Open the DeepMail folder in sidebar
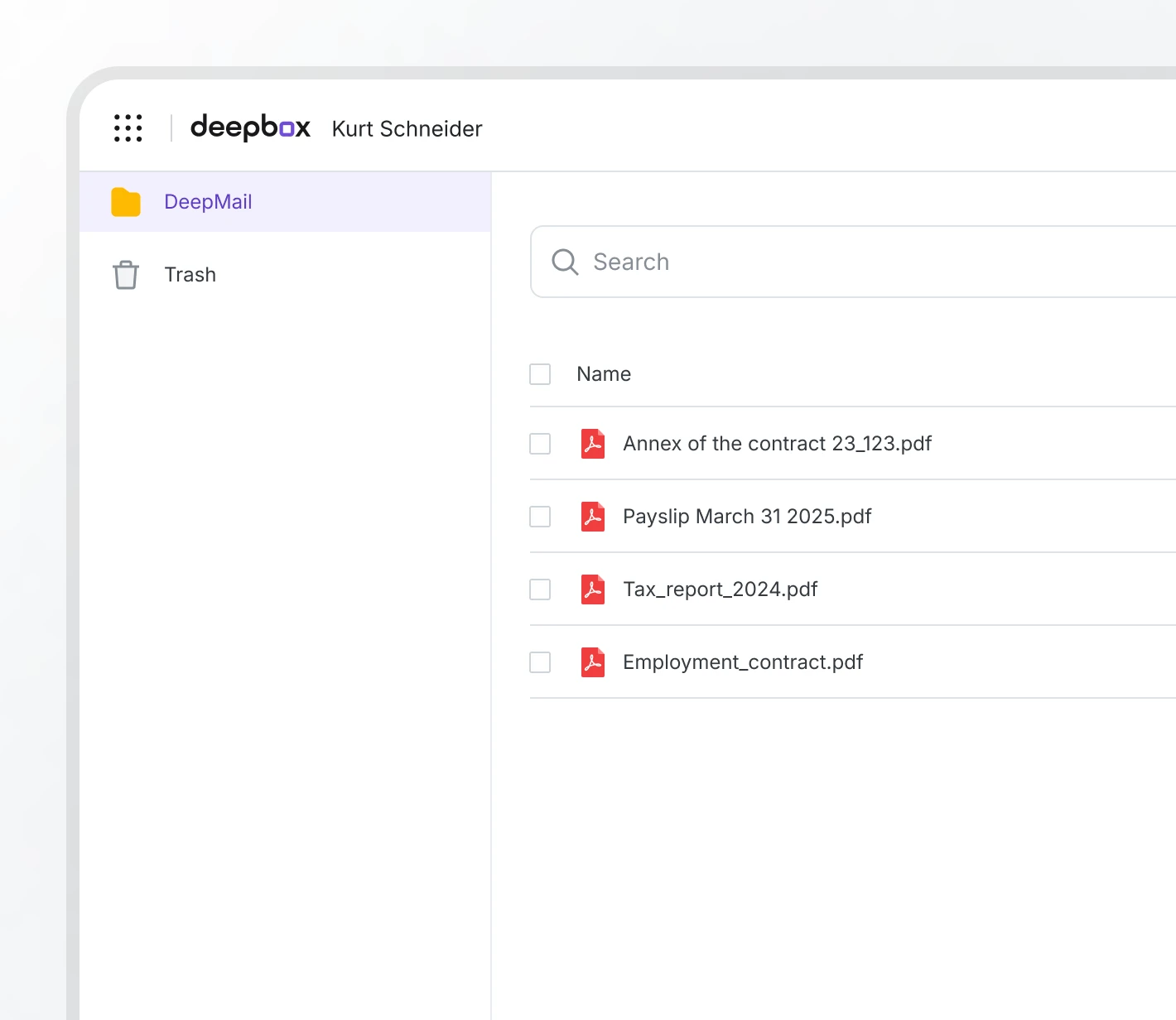Viewport: 1176px width, 1020px height. click(208, 202)
